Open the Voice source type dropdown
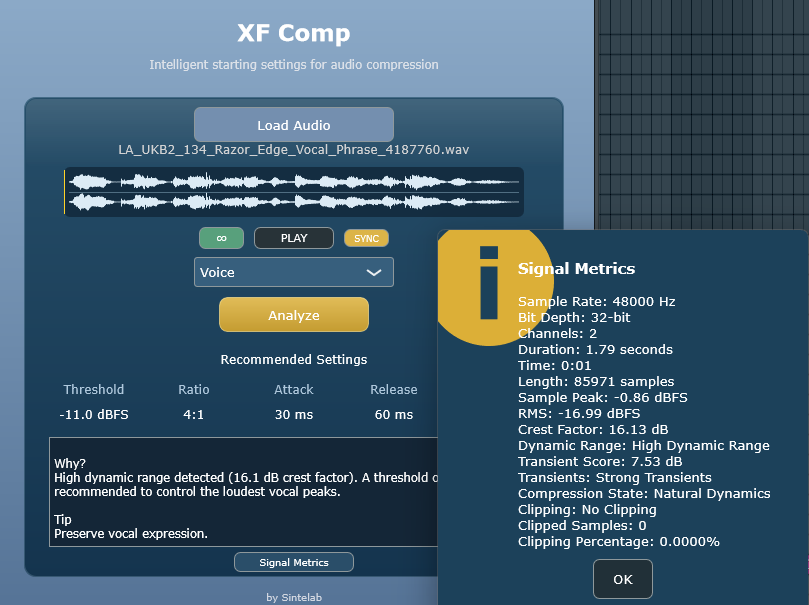This screenshot has width=809, height=605. (x=294, y=272)
